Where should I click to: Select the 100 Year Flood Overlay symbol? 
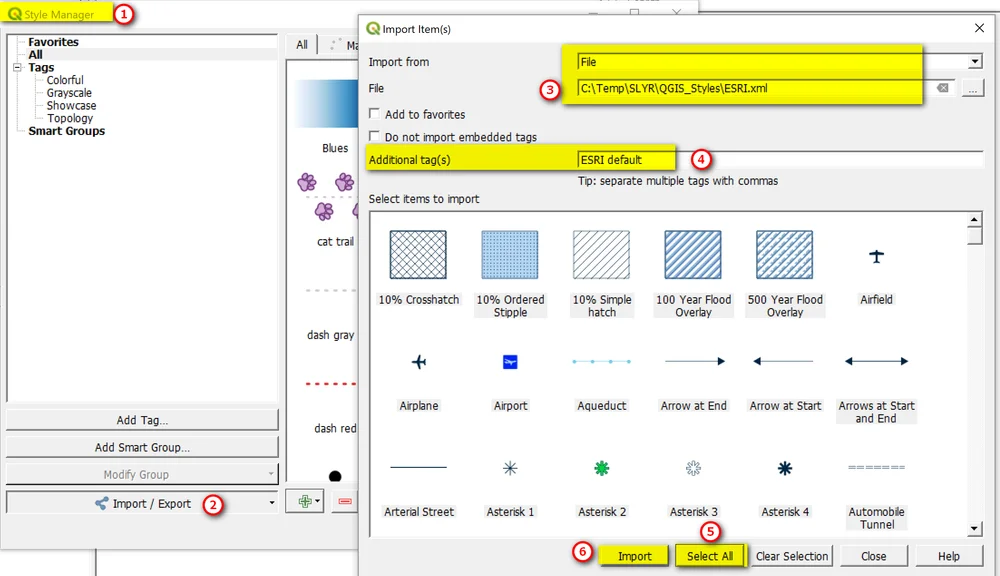pos(693,255)
